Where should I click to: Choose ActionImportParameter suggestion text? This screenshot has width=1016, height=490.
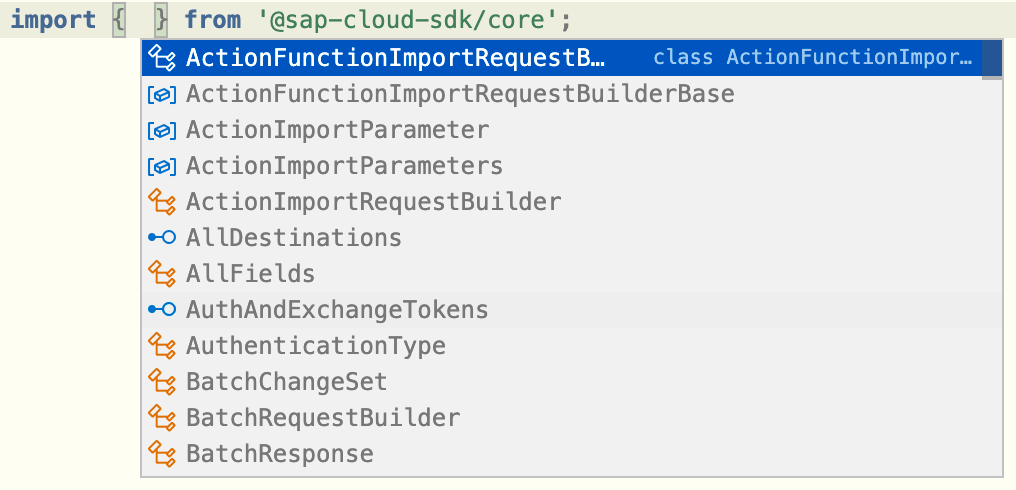(x=337, y=130)
